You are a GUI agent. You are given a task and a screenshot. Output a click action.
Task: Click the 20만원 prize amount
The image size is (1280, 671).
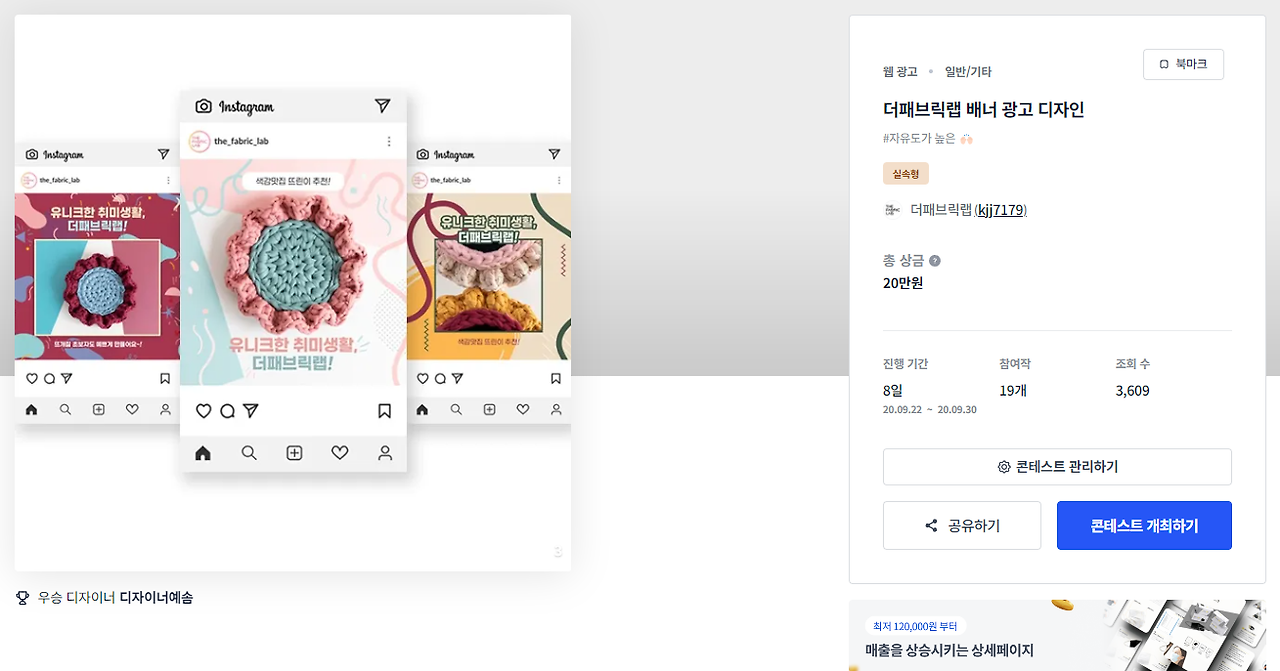point(903,283)
